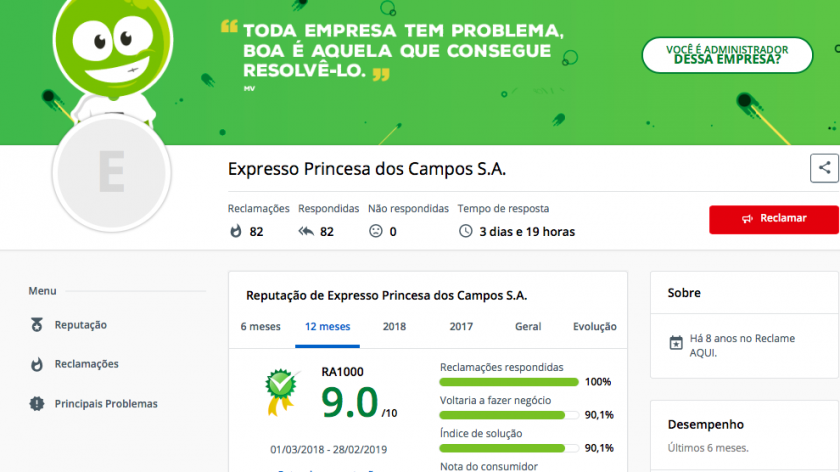Click the share icon button
Image resolution: width=840 pixels, height=472 pixels.
coord(824,168)
